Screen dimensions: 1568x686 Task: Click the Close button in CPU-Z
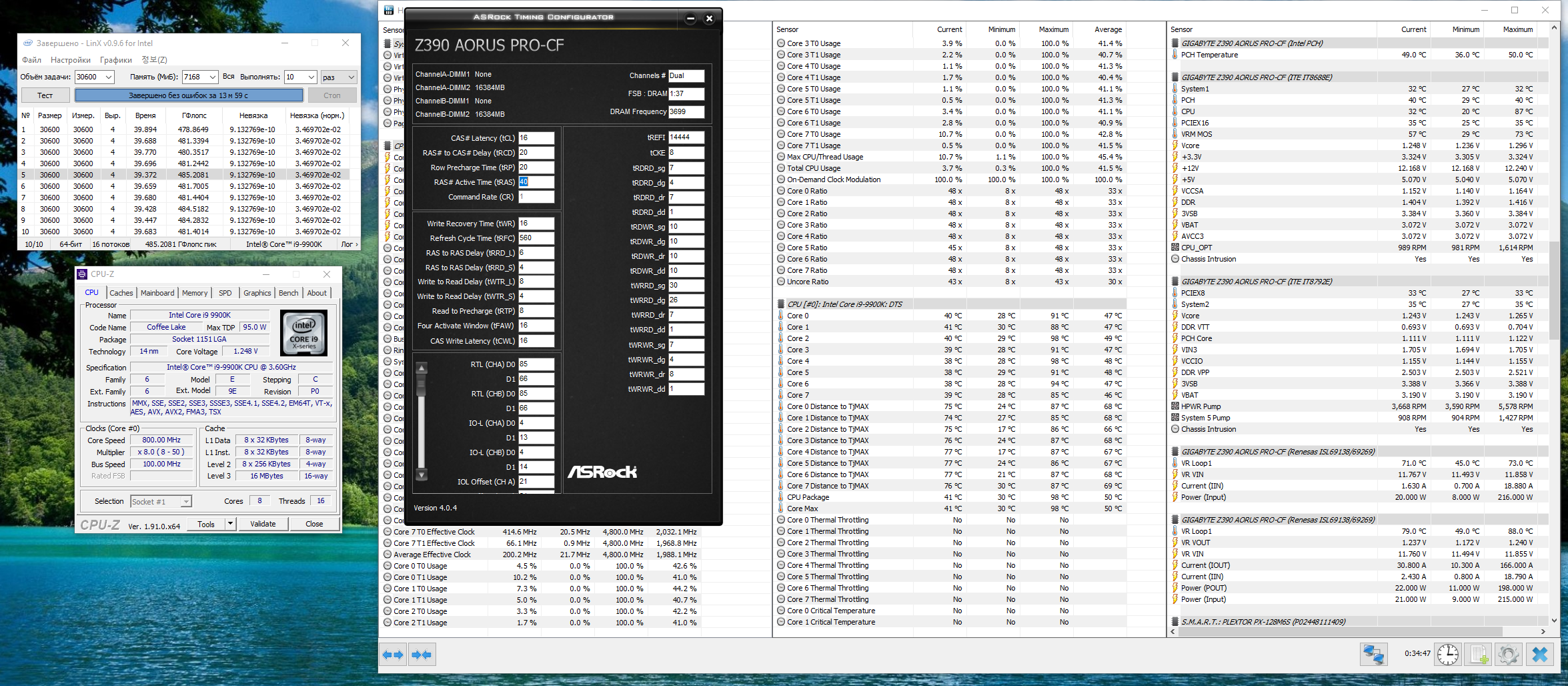point(314,524)
